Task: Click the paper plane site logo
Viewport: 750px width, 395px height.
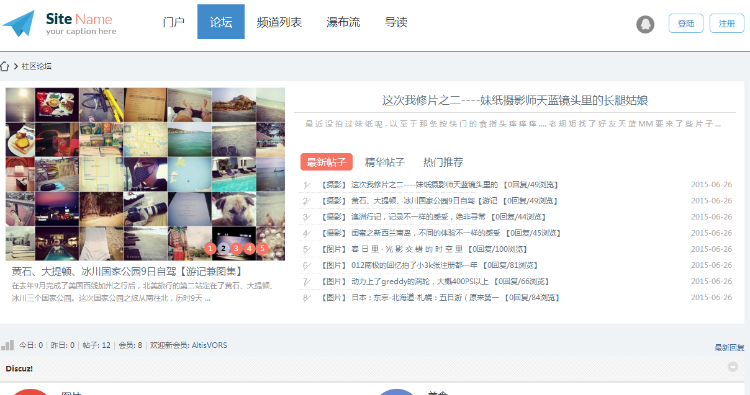Action: pyautogui.click(x=19, y=23)
